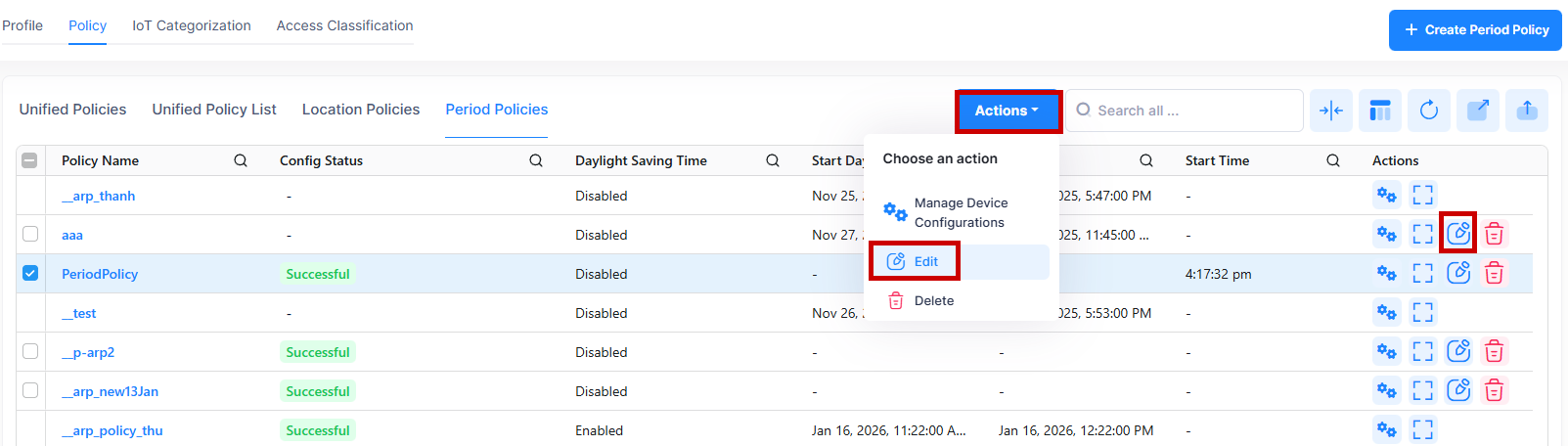
Task: Expand fullscreen view icon for _test row
Action: coord(1422,313)
